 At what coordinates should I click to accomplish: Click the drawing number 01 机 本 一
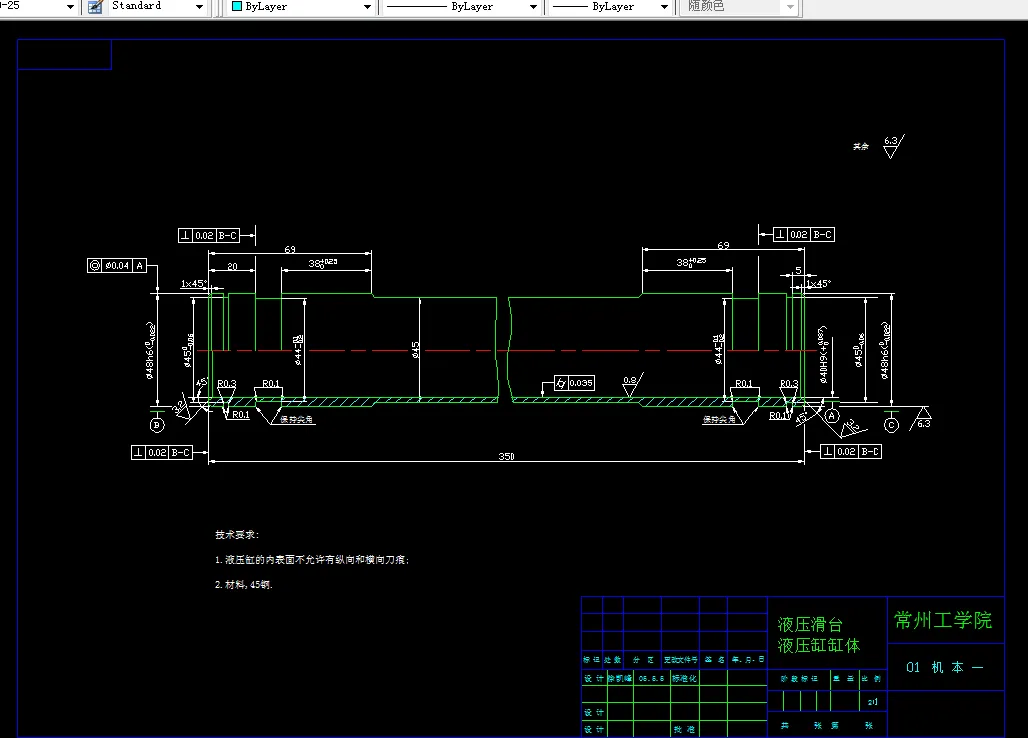[944, 667]
